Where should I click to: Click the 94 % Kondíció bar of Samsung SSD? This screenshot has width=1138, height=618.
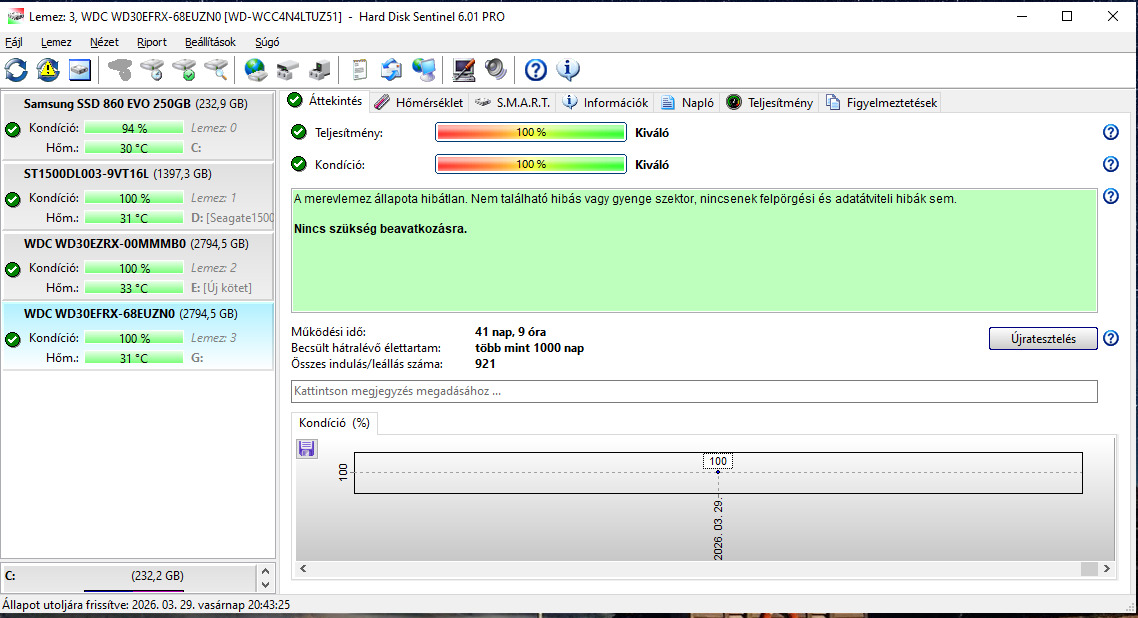134,128
